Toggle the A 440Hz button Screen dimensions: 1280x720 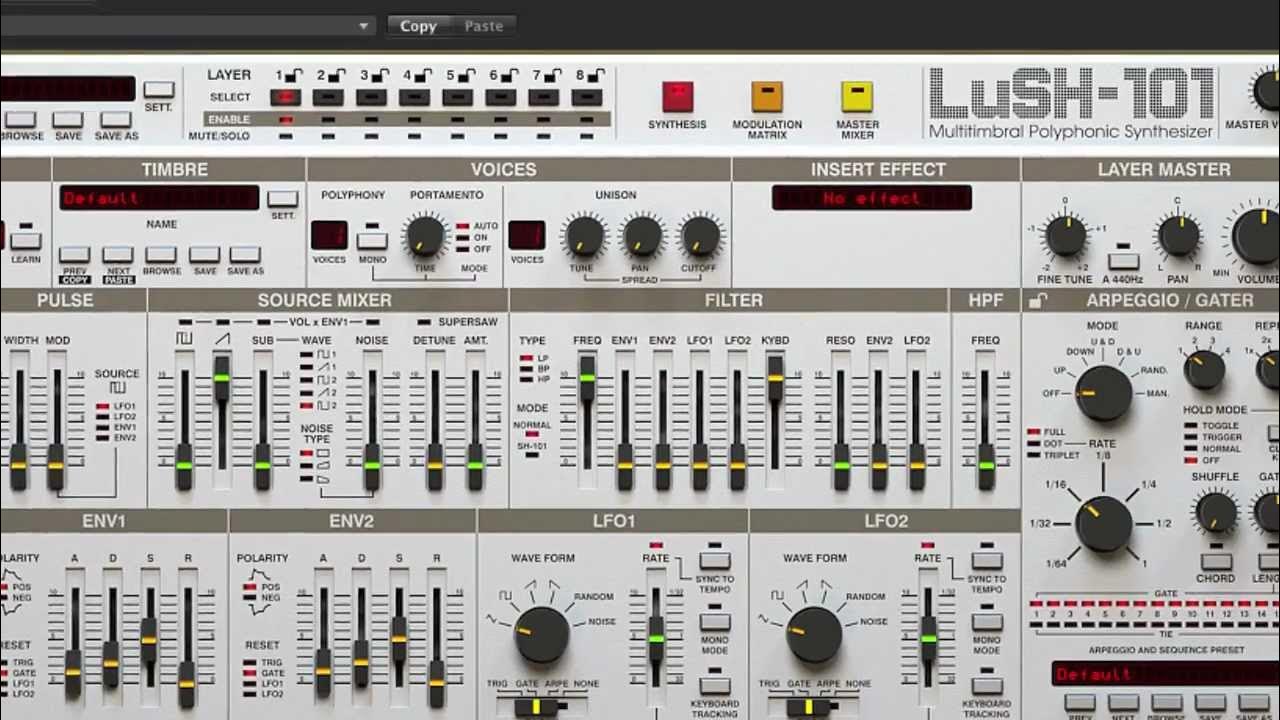click(x=1124, y=261)
